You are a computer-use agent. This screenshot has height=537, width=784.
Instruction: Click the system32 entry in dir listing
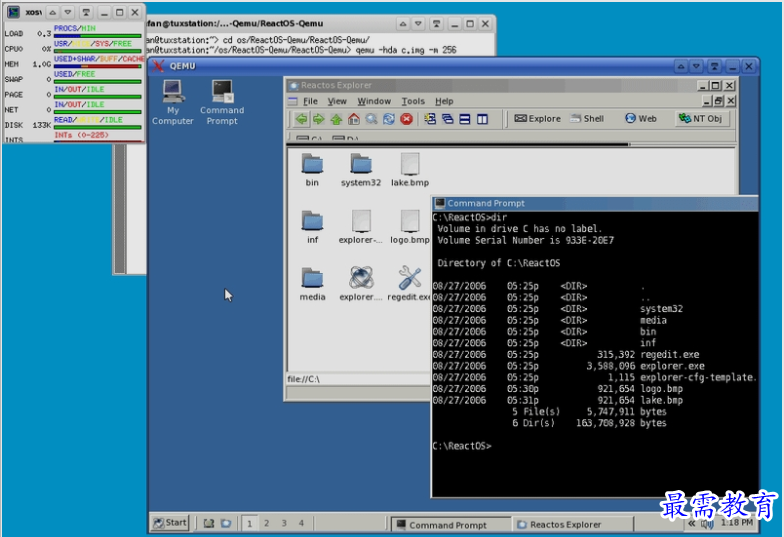[661, 309]
